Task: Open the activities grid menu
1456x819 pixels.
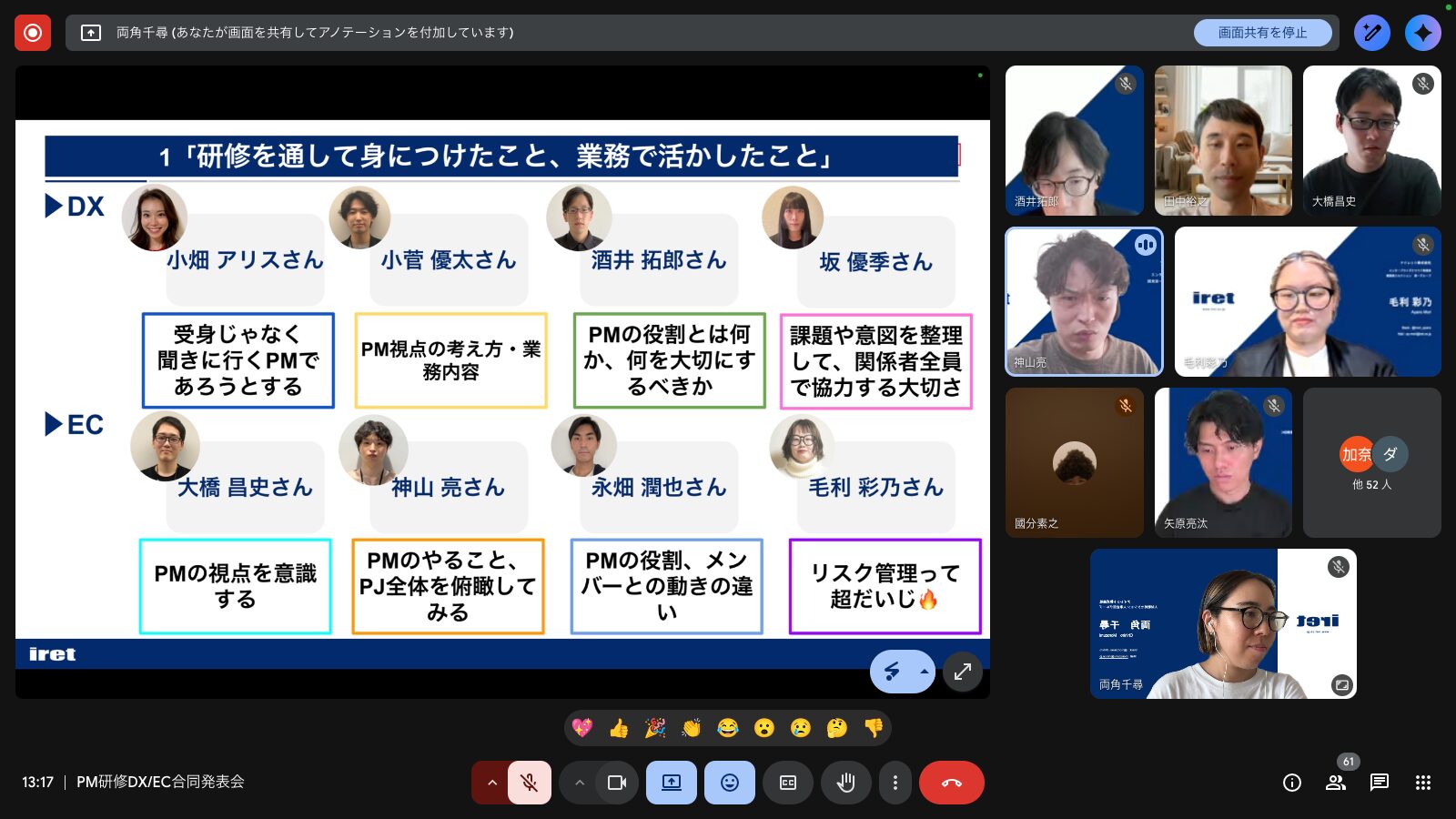Action: [1423, 783]
